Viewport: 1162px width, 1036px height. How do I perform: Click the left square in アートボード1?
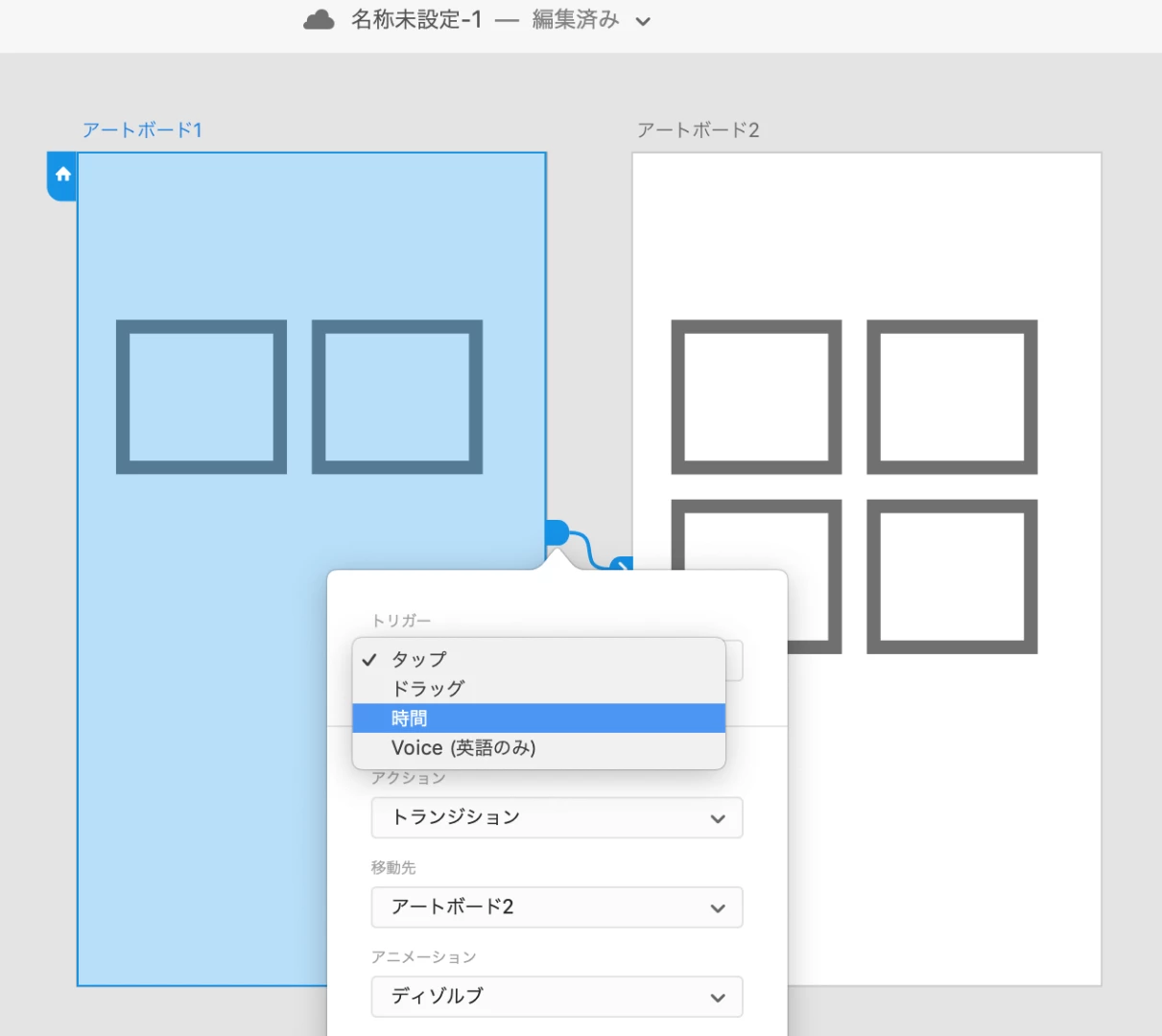coord(202,397)
